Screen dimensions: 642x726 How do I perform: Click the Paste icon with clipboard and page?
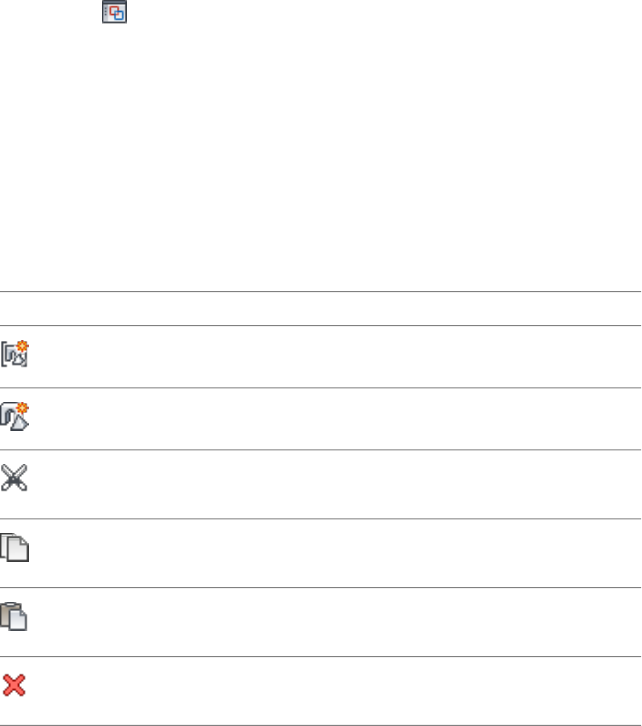pos(15,616)
